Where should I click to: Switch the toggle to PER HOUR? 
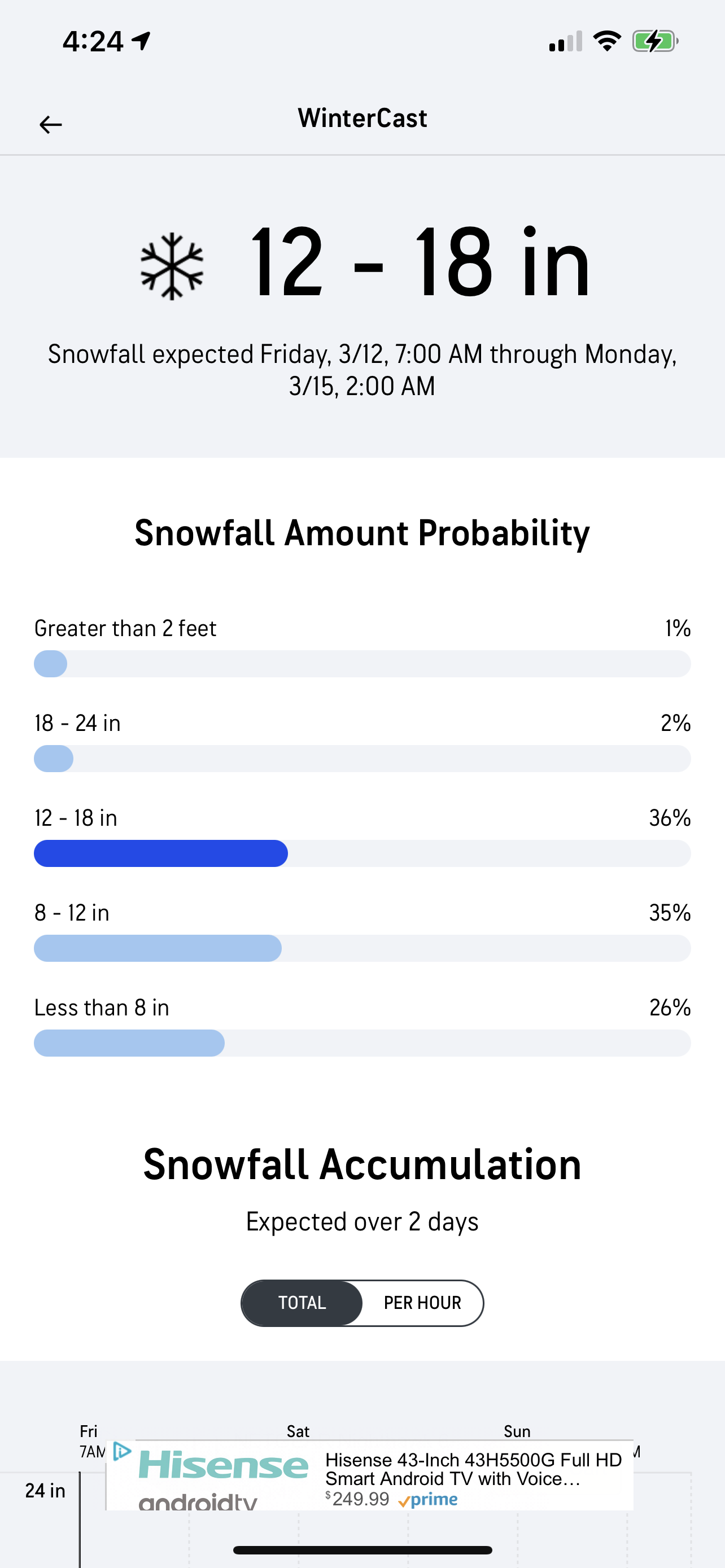click(x=422, y=1303)
